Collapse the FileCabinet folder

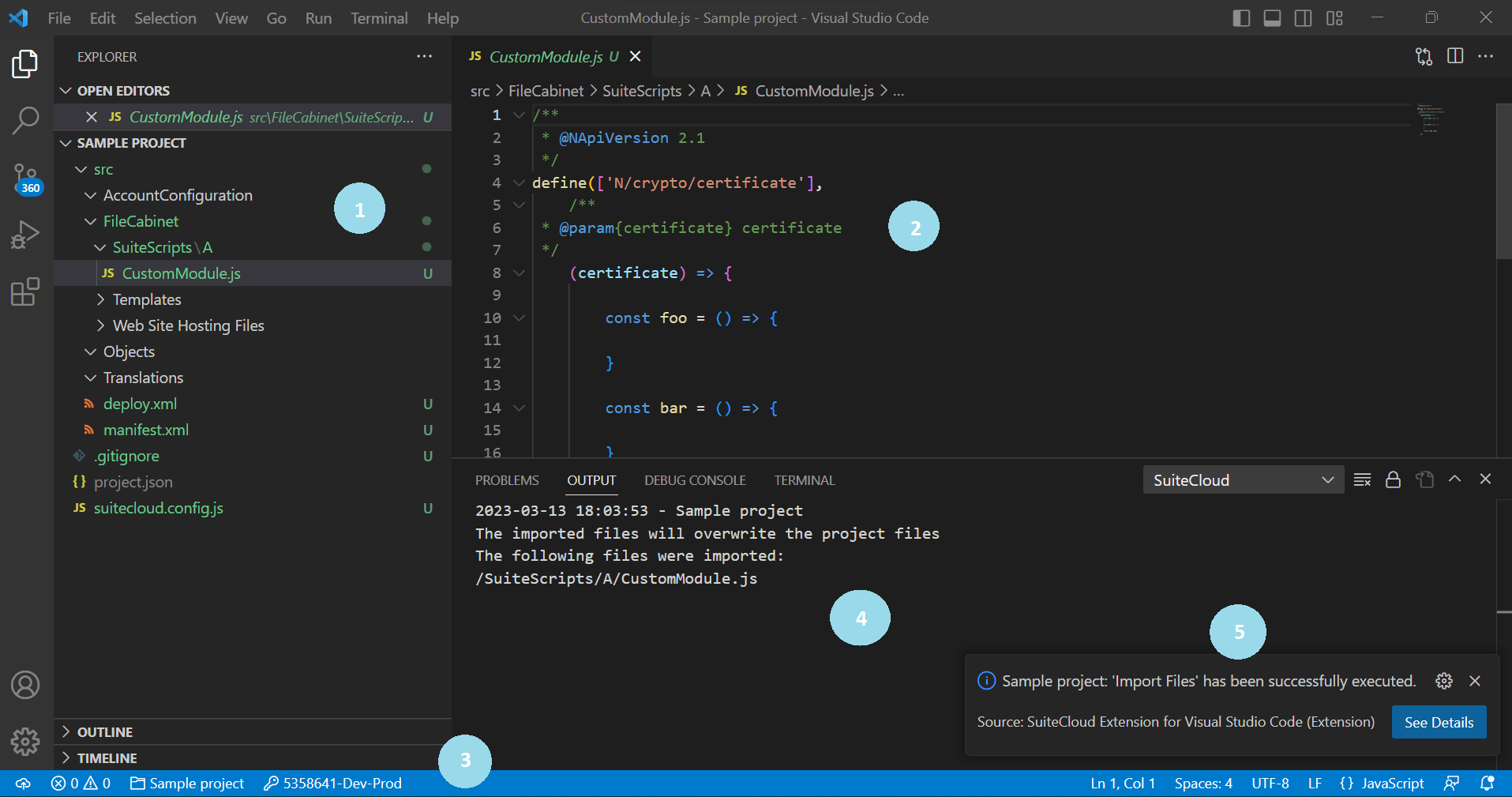click(90, 221)
